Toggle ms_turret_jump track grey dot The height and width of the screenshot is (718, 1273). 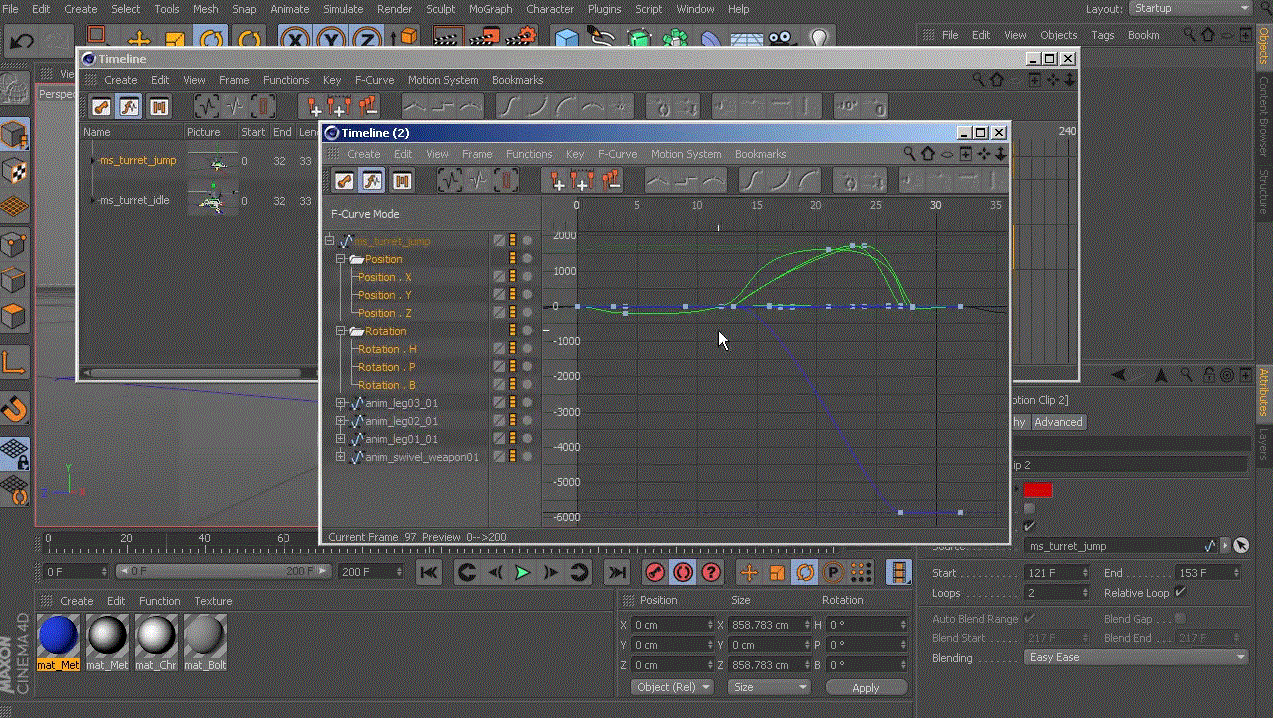point(527,241)
